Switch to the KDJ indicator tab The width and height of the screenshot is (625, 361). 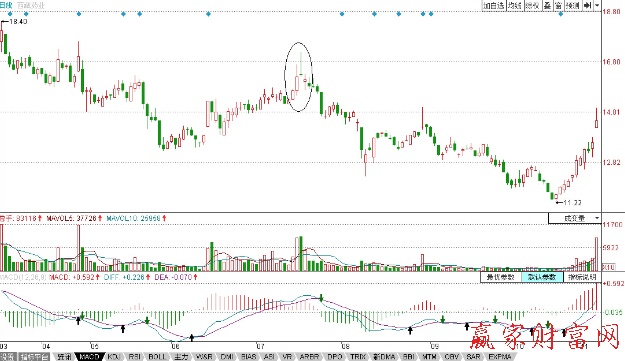pos(114,357)
